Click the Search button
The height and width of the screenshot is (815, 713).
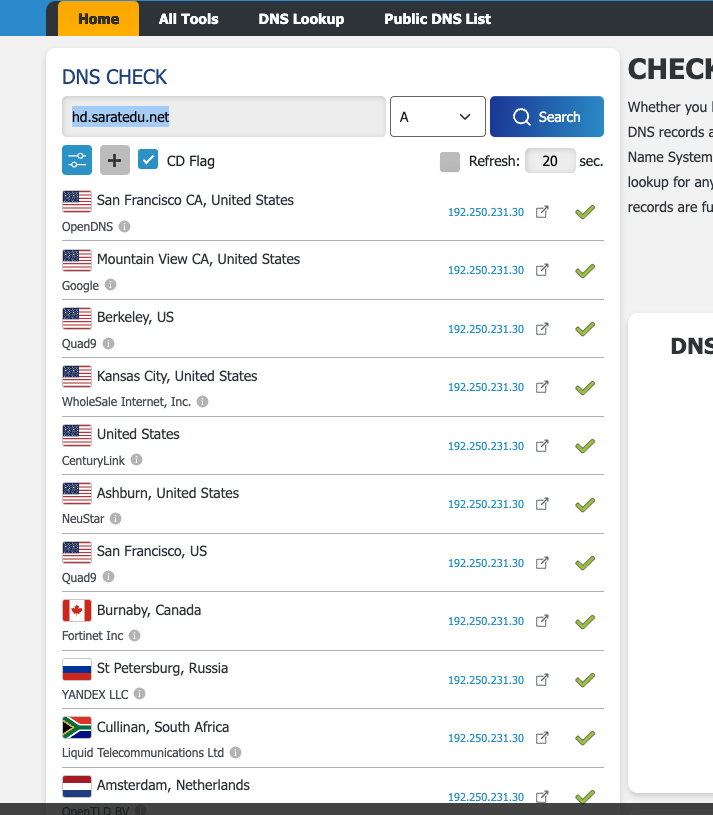tap(546, 116)
